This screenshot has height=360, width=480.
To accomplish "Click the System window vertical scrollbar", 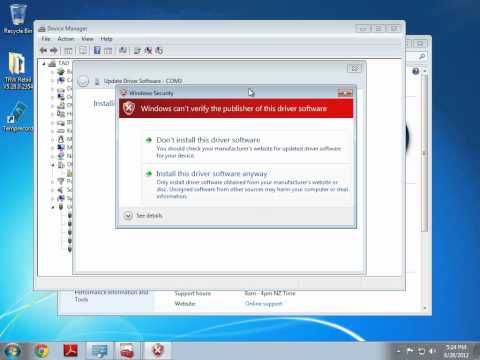I will pos(425,153).
